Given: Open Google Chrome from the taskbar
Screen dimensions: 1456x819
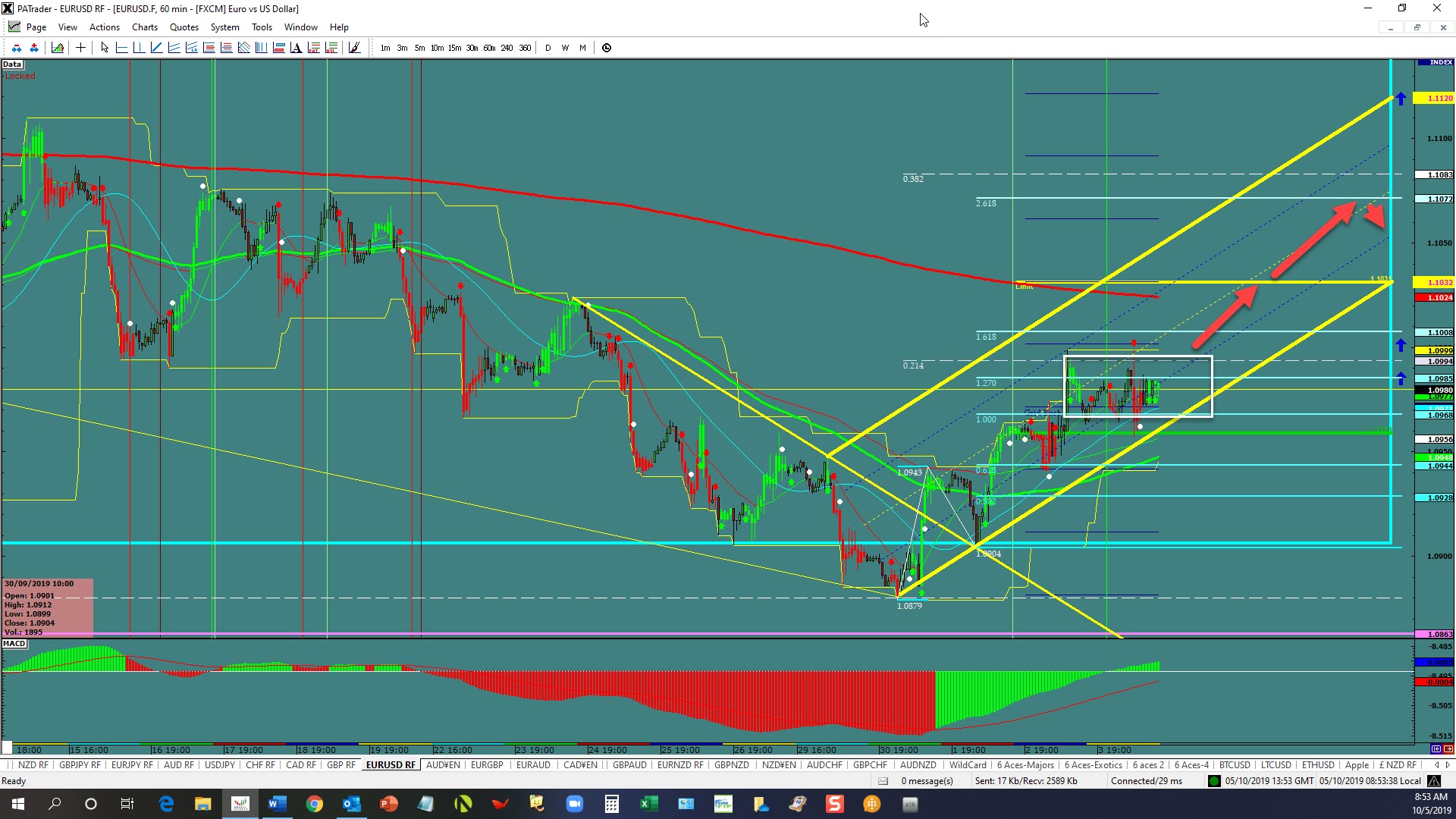Looking at the screenshot, I should pyautogui.click(x=314, y=804).
